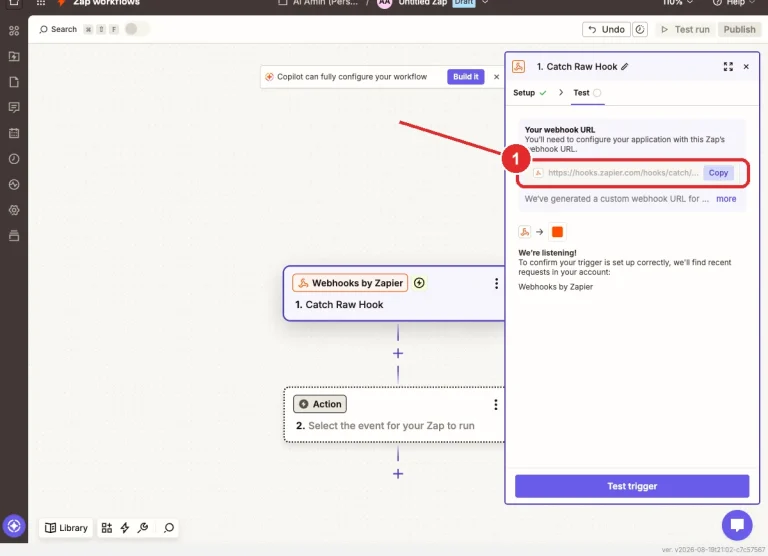
Task: Copy the webhook URL
Action: (718, 173)
